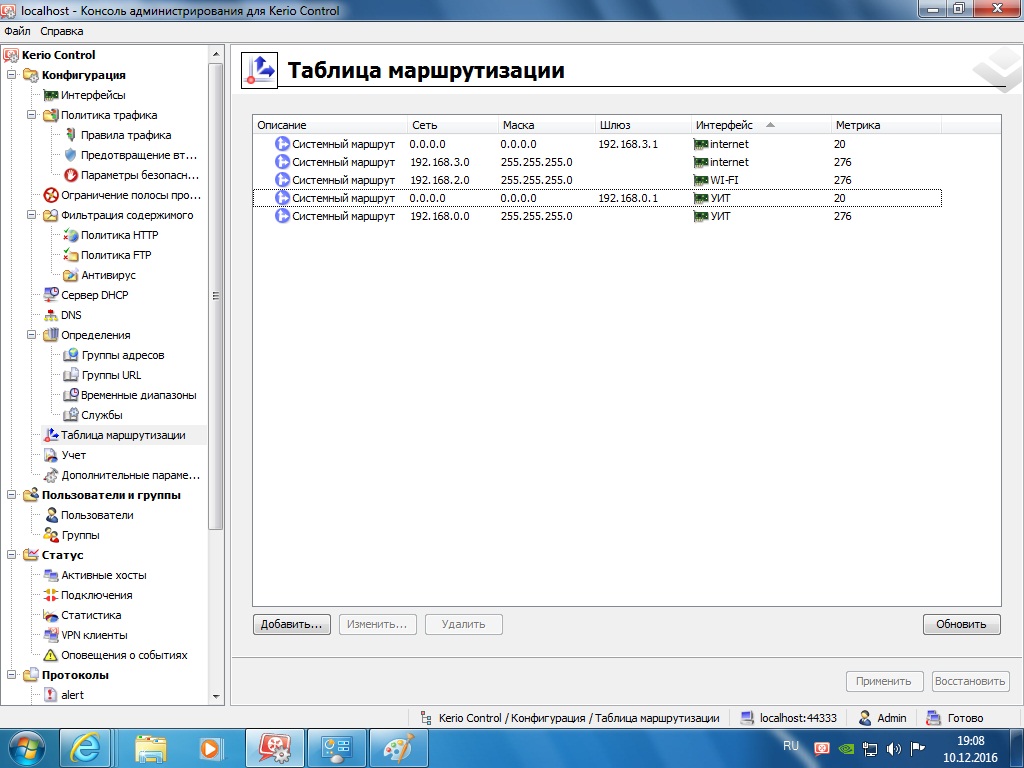Select route with gateway 192.168.3.1
Image resolution: width=1024 pixels, height=768 pixels.
point(597,144)
